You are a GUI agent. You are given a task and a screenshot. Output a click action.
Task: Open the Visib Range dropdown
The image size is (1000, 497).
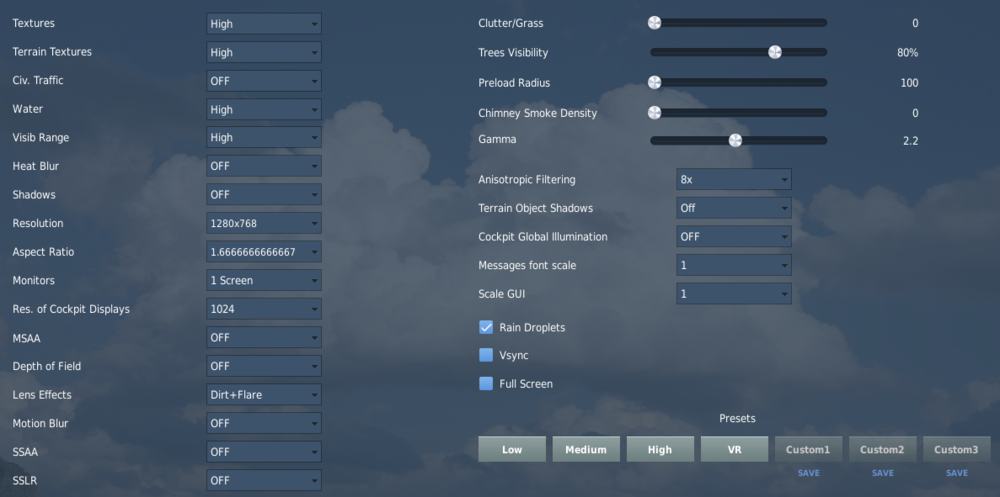coord(263,137)
